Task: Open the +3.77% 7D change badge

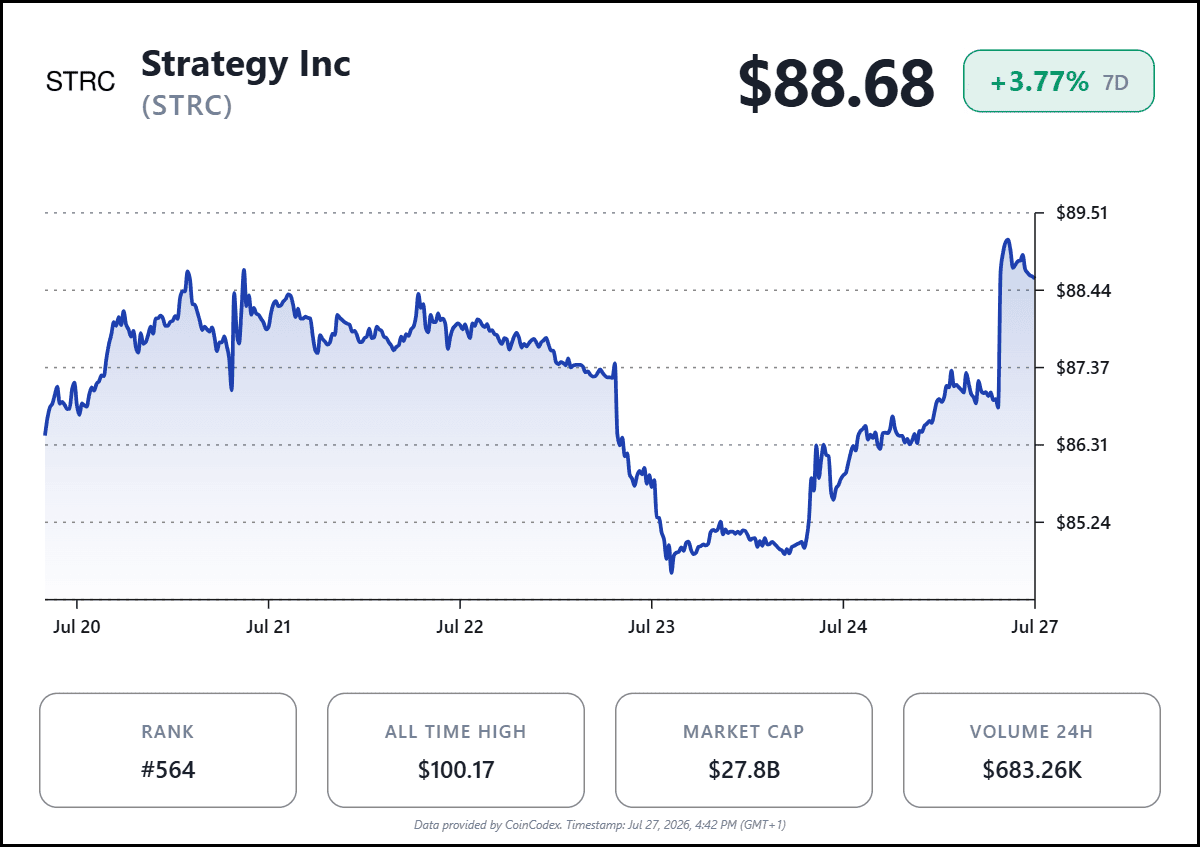Action: coord(1058,82)
